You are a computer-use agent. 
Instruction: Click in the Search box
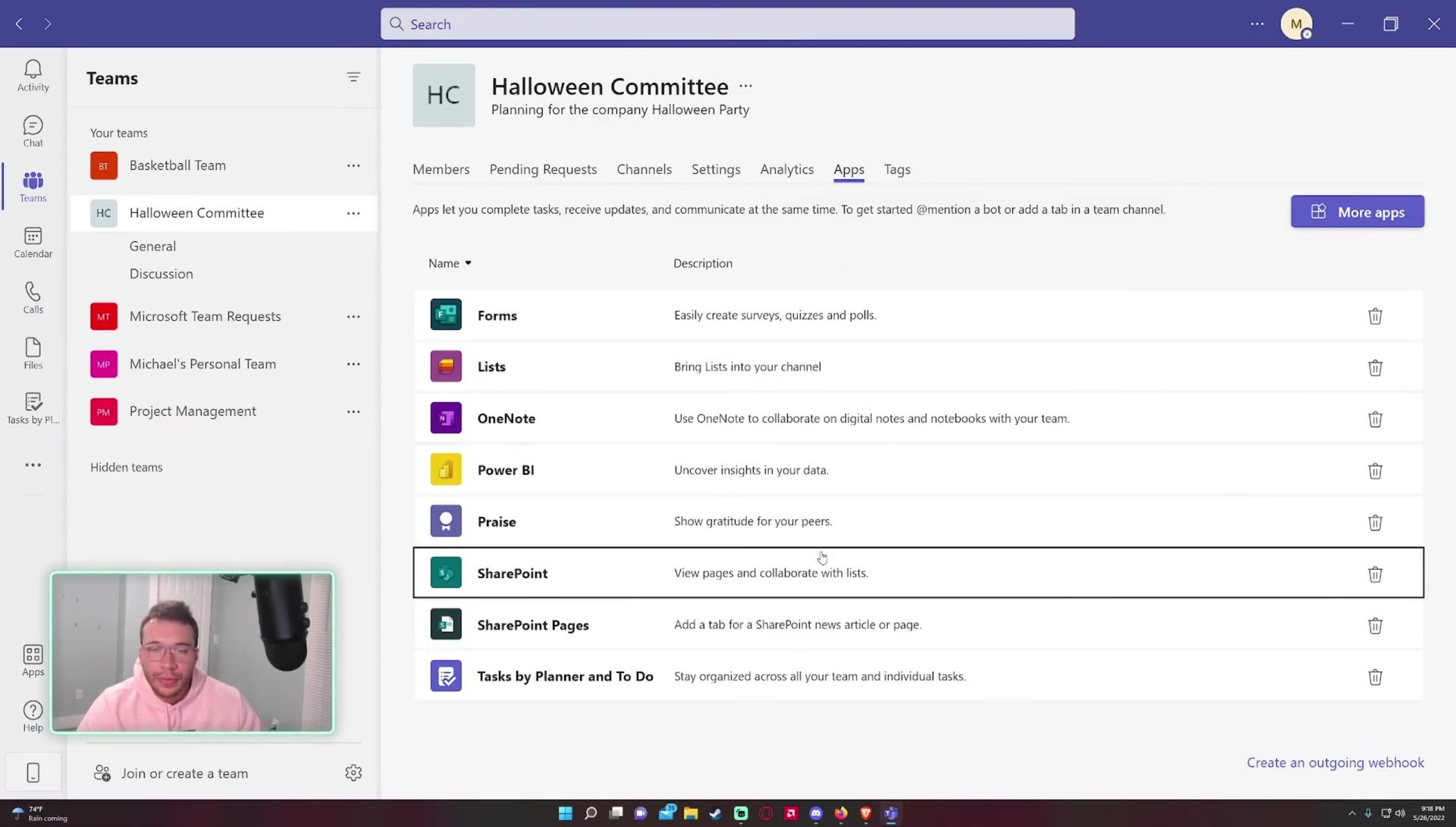coord(727,24)
